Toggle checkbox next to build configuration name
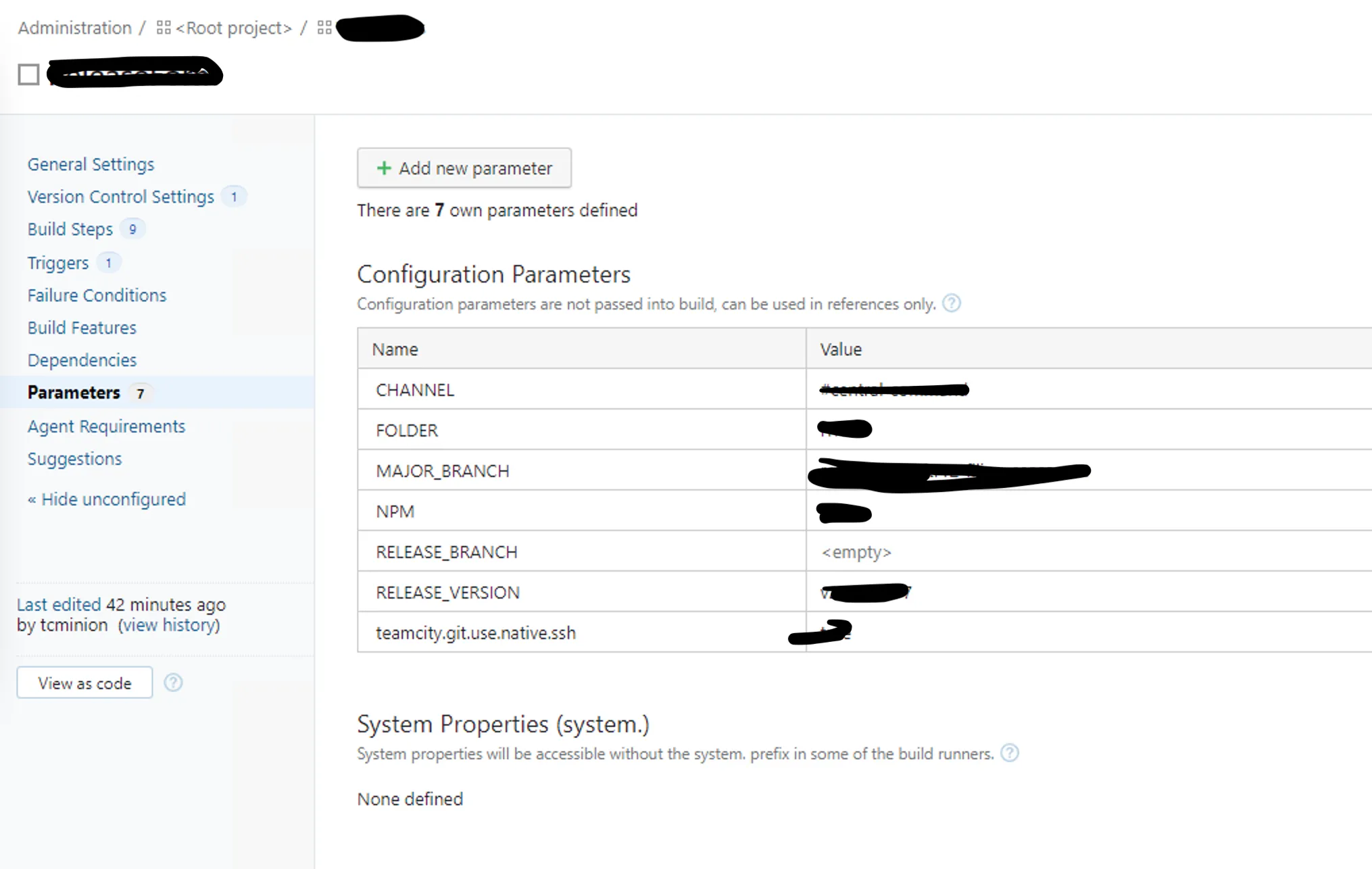This screenshot has width=1372, height=869. coord(28,74)
